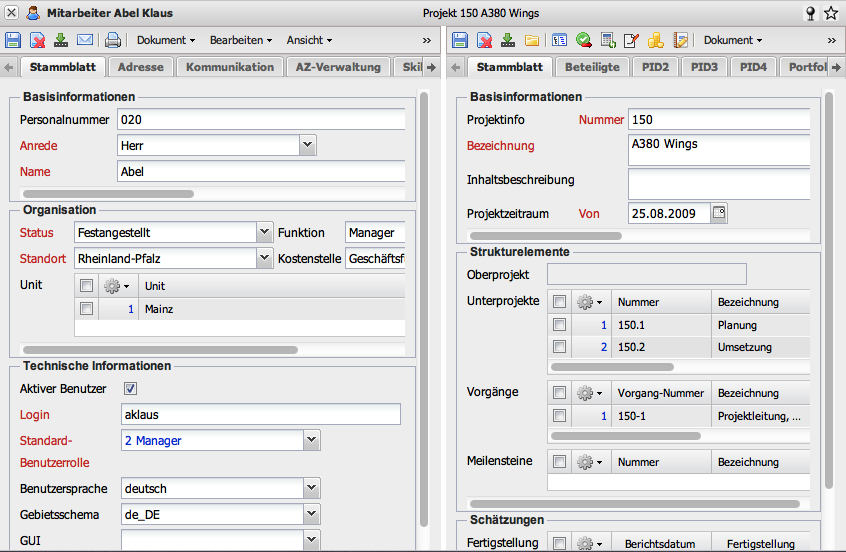The height and width of the screenshot is (552, 846).
Task: Click the edit note pencil icon
Action: 631,40
